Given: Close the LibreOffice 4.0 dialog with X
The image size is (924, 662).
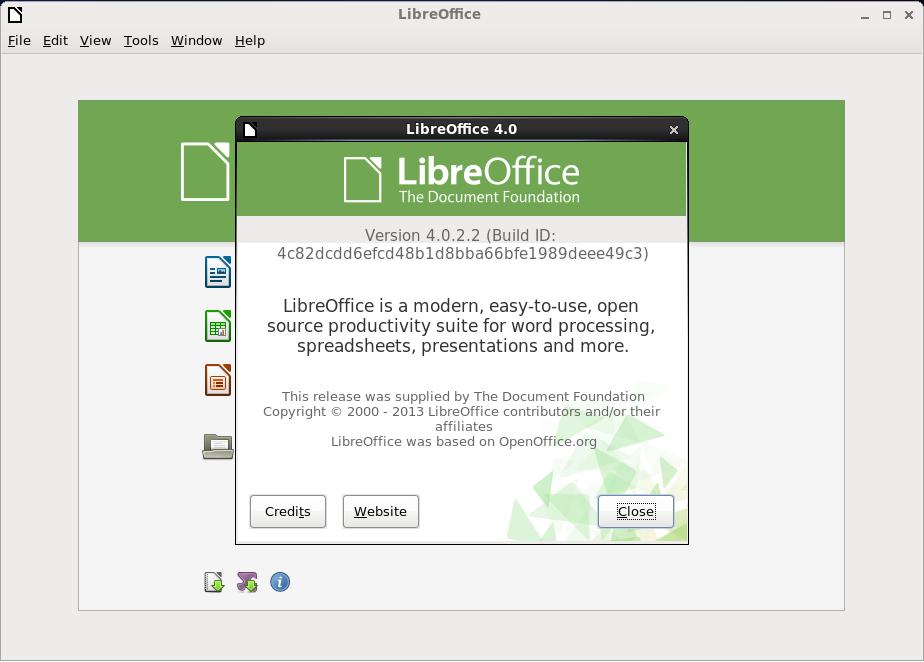Looking at the screenshot, I should (674, 130).
